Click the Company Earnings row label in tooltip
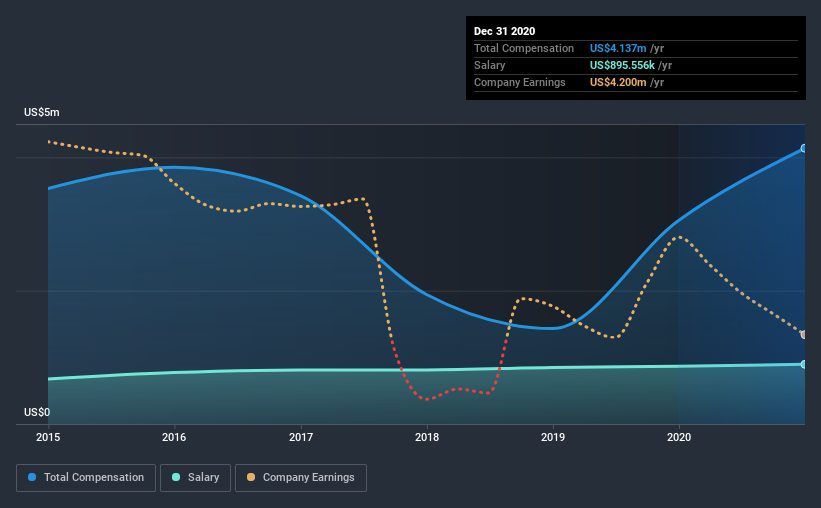Viewport: 821px width, 508px height. (519, 82)
